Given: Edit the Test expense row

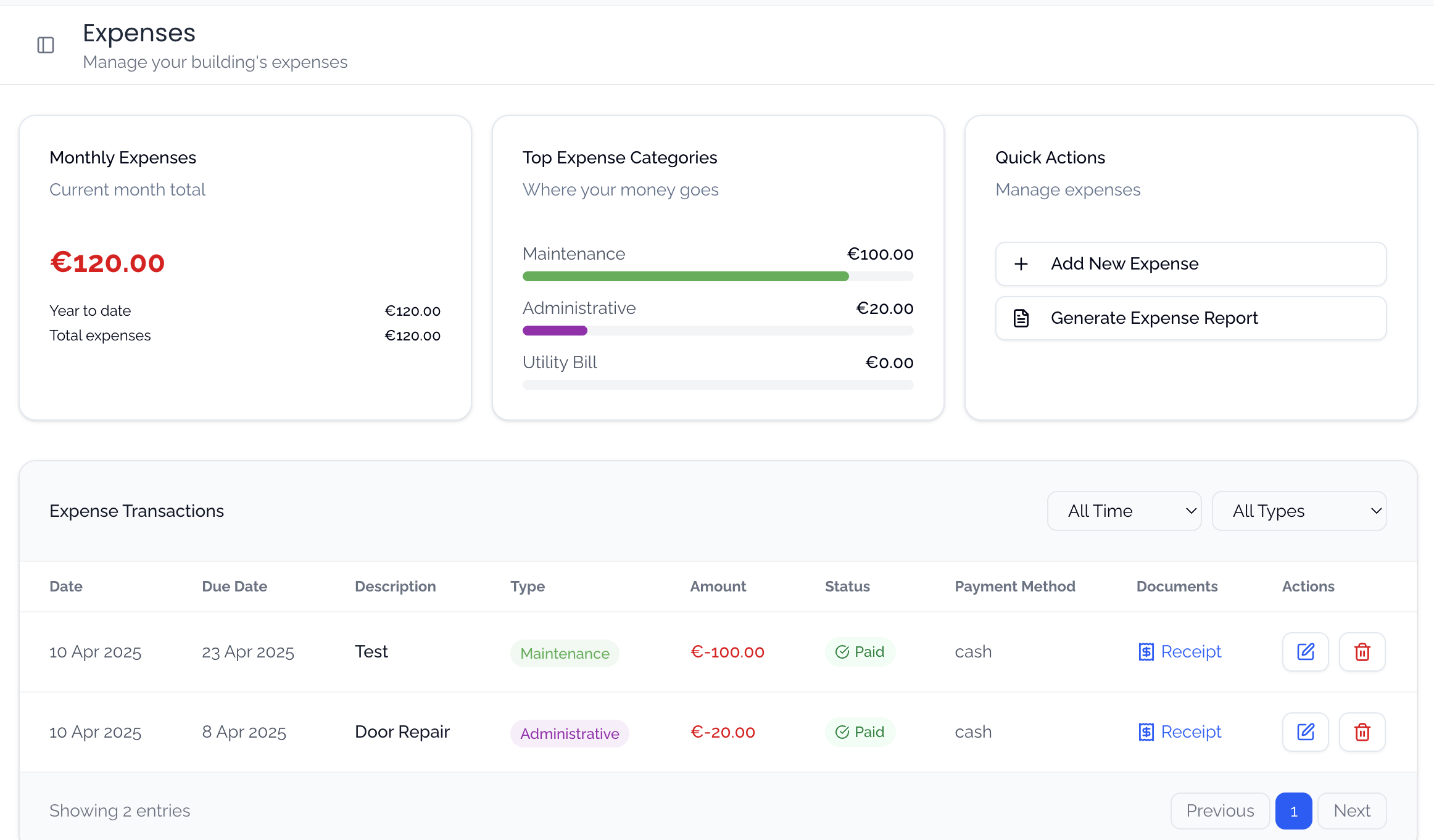Looking at the screenshot, I should click(1305, 652).
